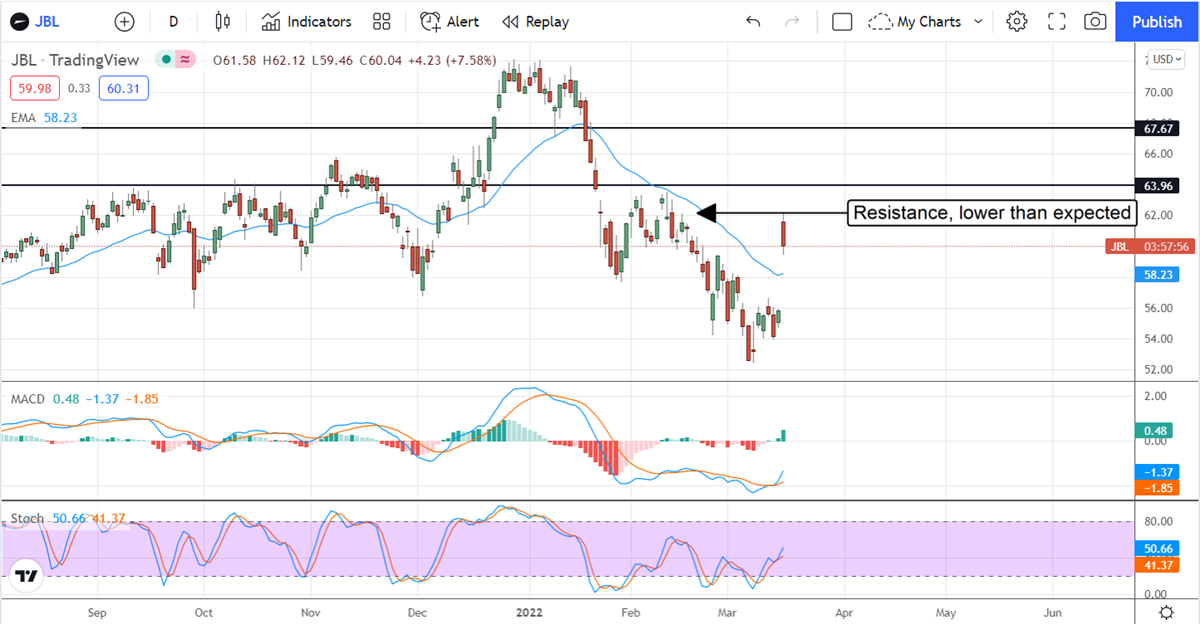The image size is (1200, 624).
Task: Select the Resistance, lower than expected text note
Action: tap(993, 212)
